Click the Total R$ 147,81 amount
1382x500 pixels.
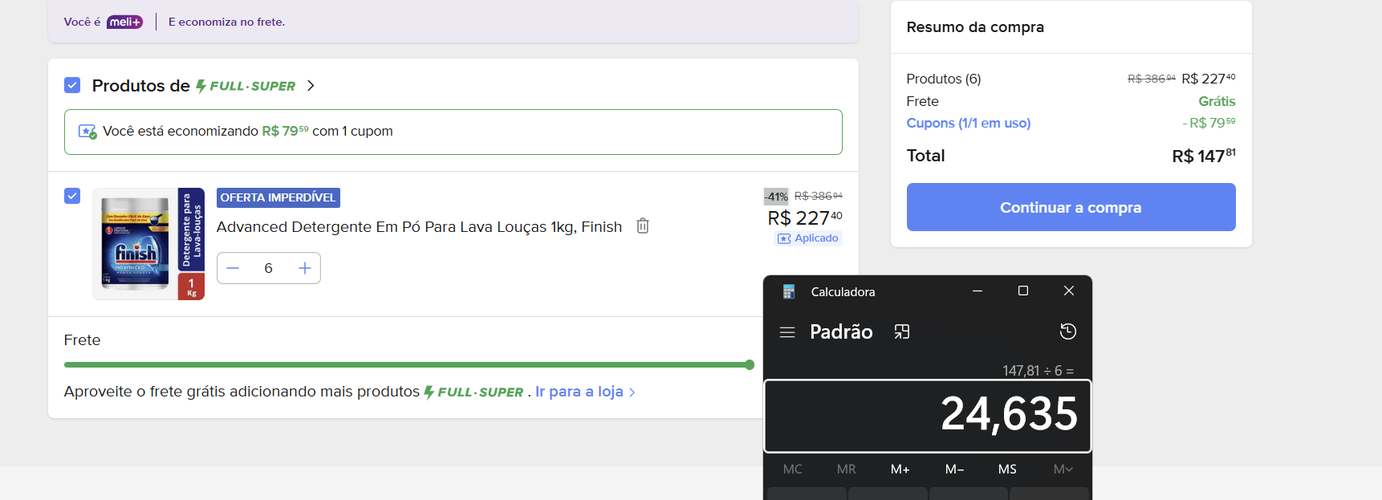click(1204, 156)
